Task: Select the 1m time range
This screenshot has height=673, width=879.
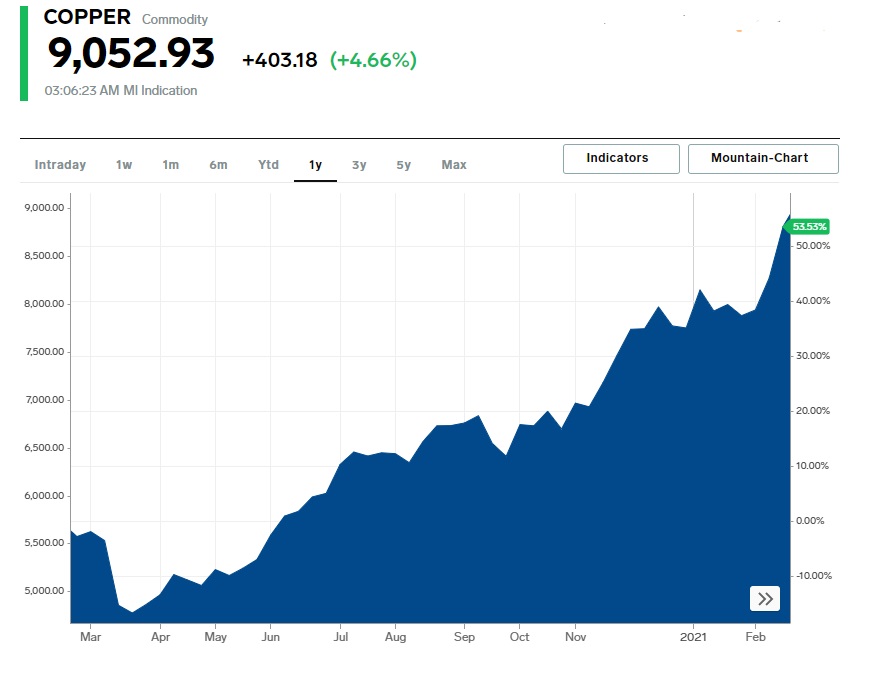Action: tap(171, 165)
